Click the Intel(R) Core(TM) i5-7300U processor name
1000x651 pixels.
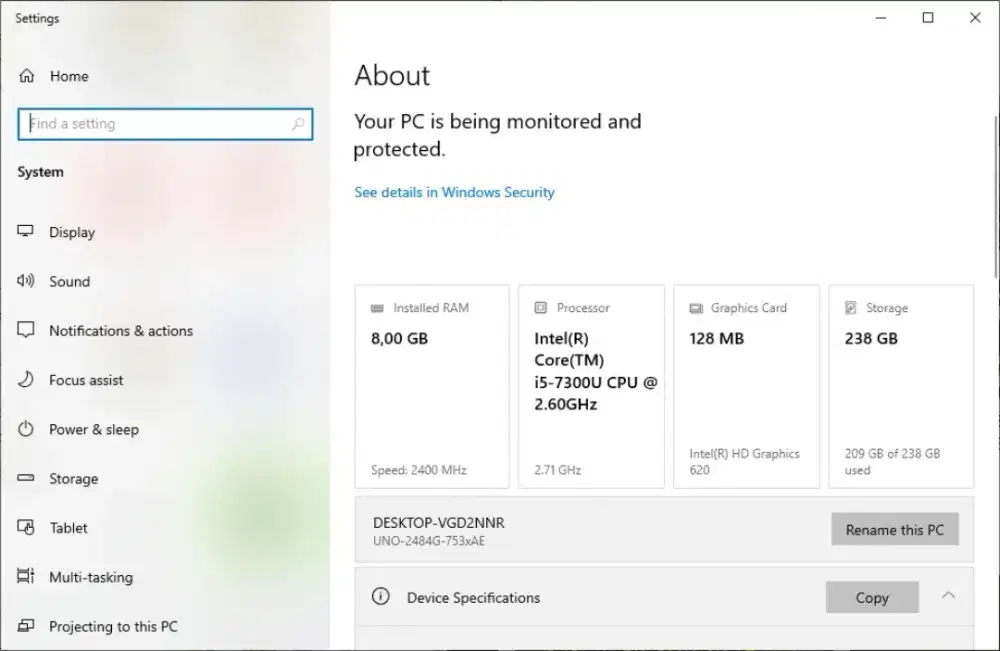[596, 371]
